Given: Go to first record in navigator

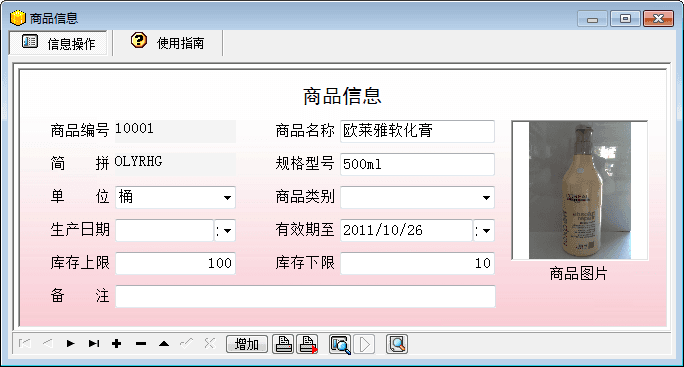Looking at the screenshot, I should pos(25,344).
